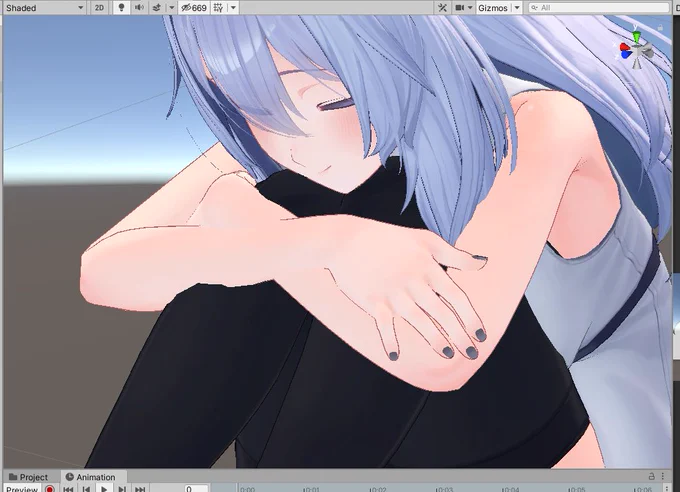The image size is (680, 492).
Task: Click the orientation gizmo blue Z axis cone
Action: coord(626,54)
